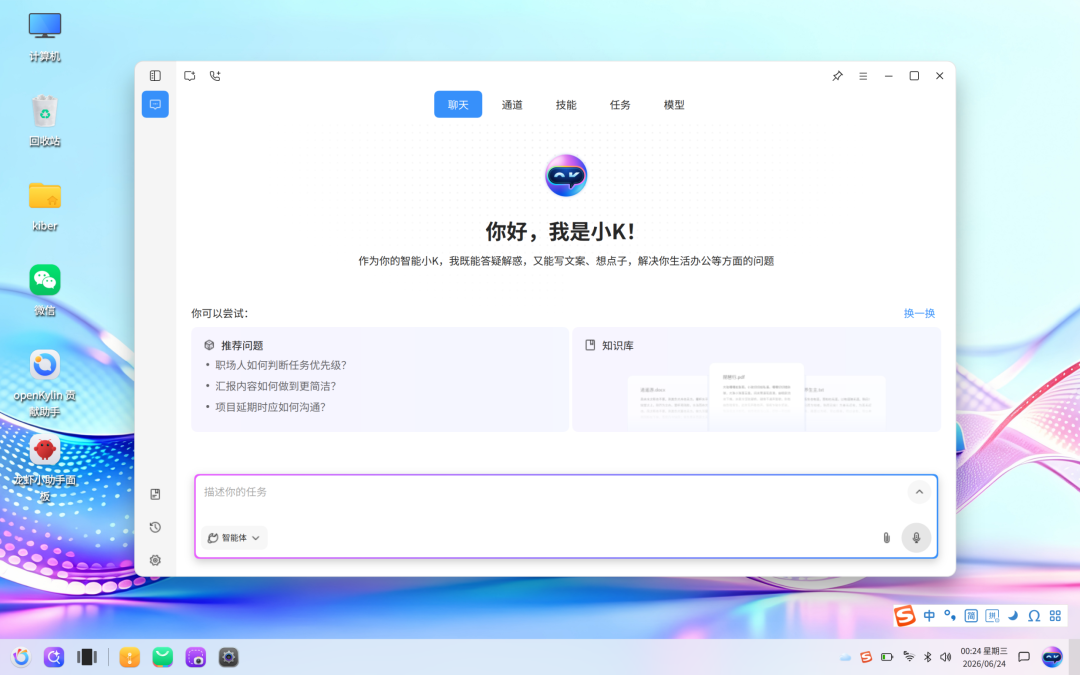Open the purple screenshot taskbar icon
The image size is (1080, 675).
[196, 657]
